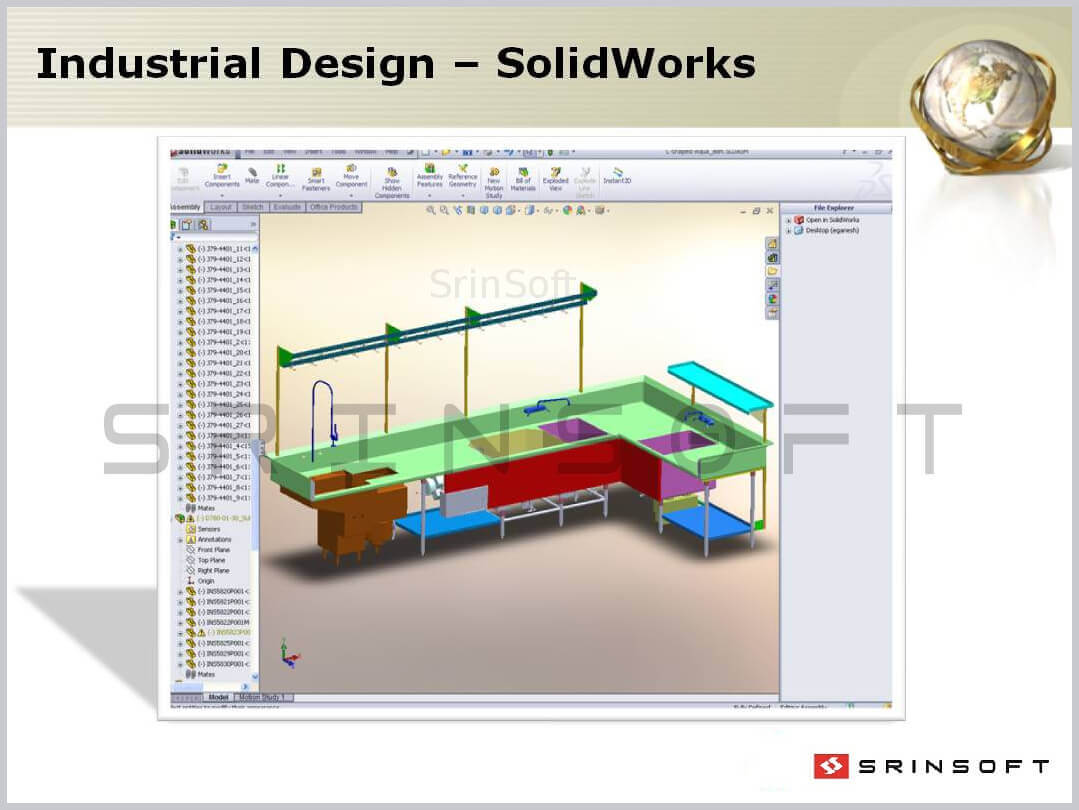Click the File Explorer folder icon in task pane
Viewport: 1079px width, 810px height.
click(x=772, y=272)
